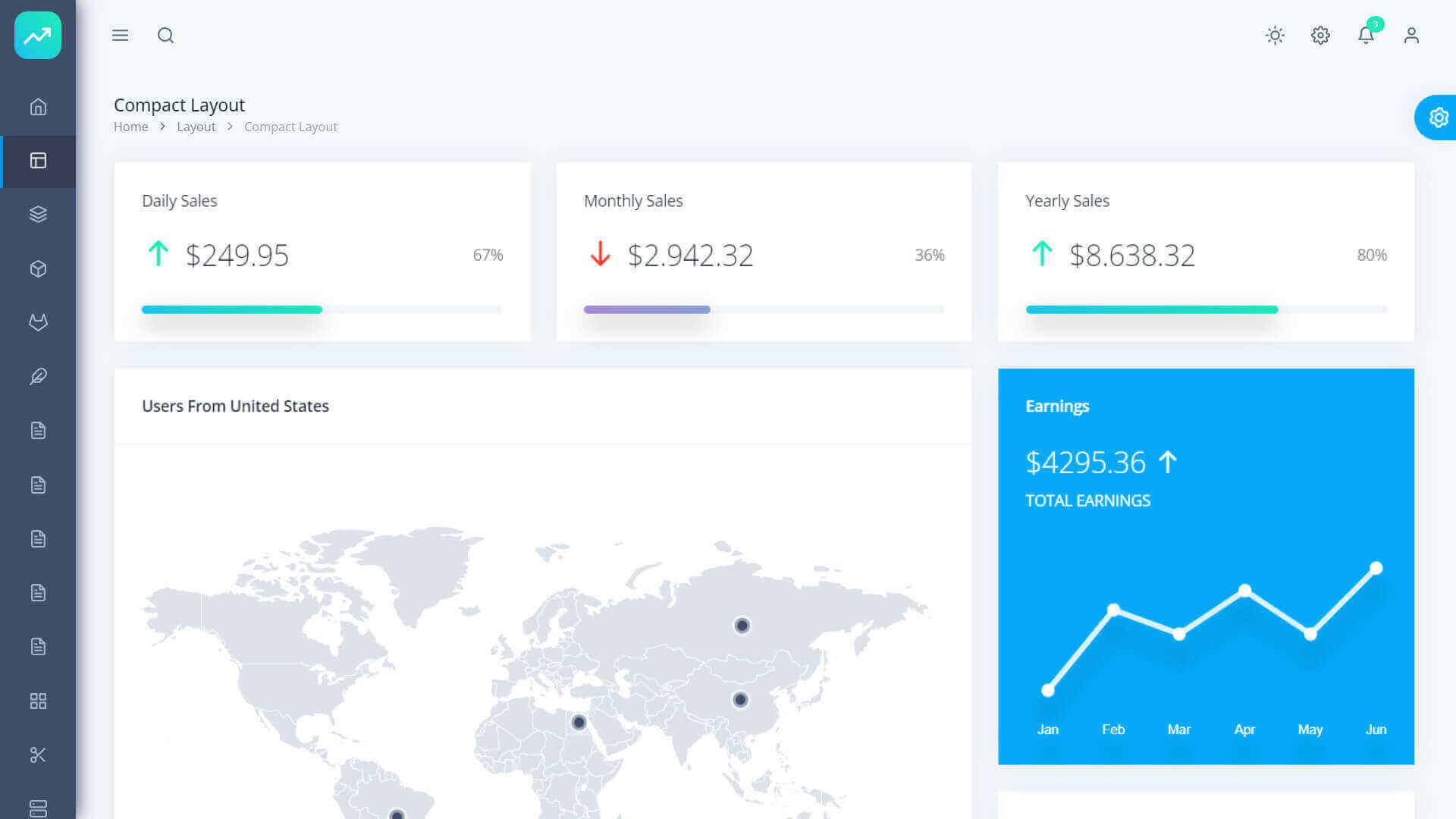Image resolution: width=1456 pixels, height=819 pixels.
Task: Open the user profile icon
Action: coord(1411,36)
